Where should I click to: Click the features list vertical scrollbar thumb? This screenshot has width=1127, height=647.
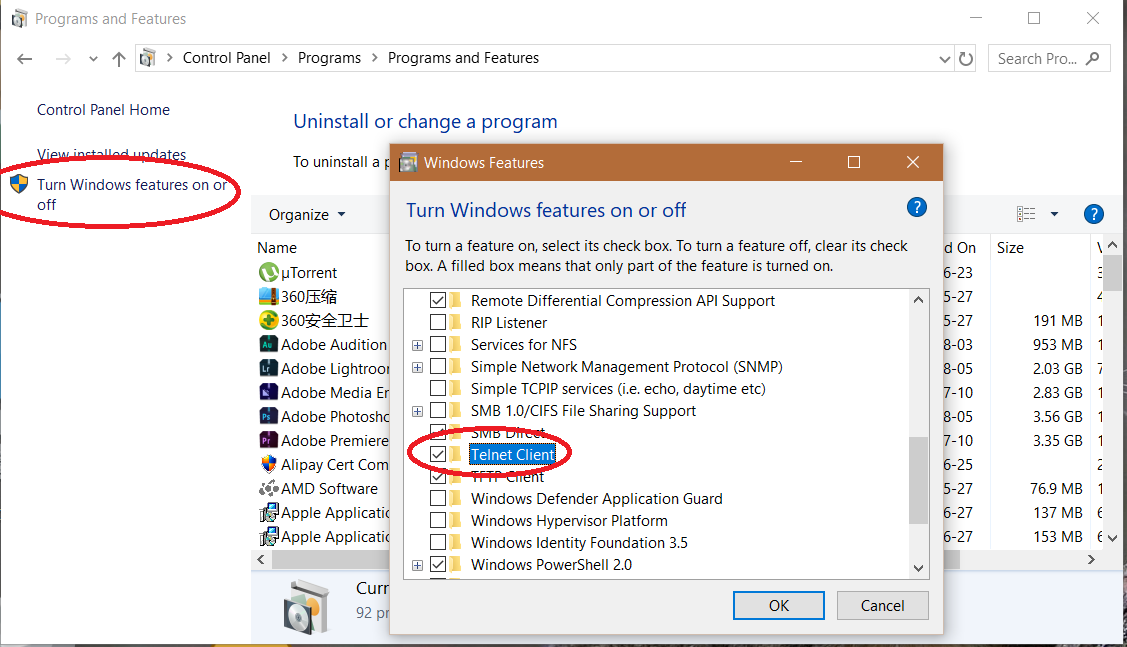pos(918,480)
